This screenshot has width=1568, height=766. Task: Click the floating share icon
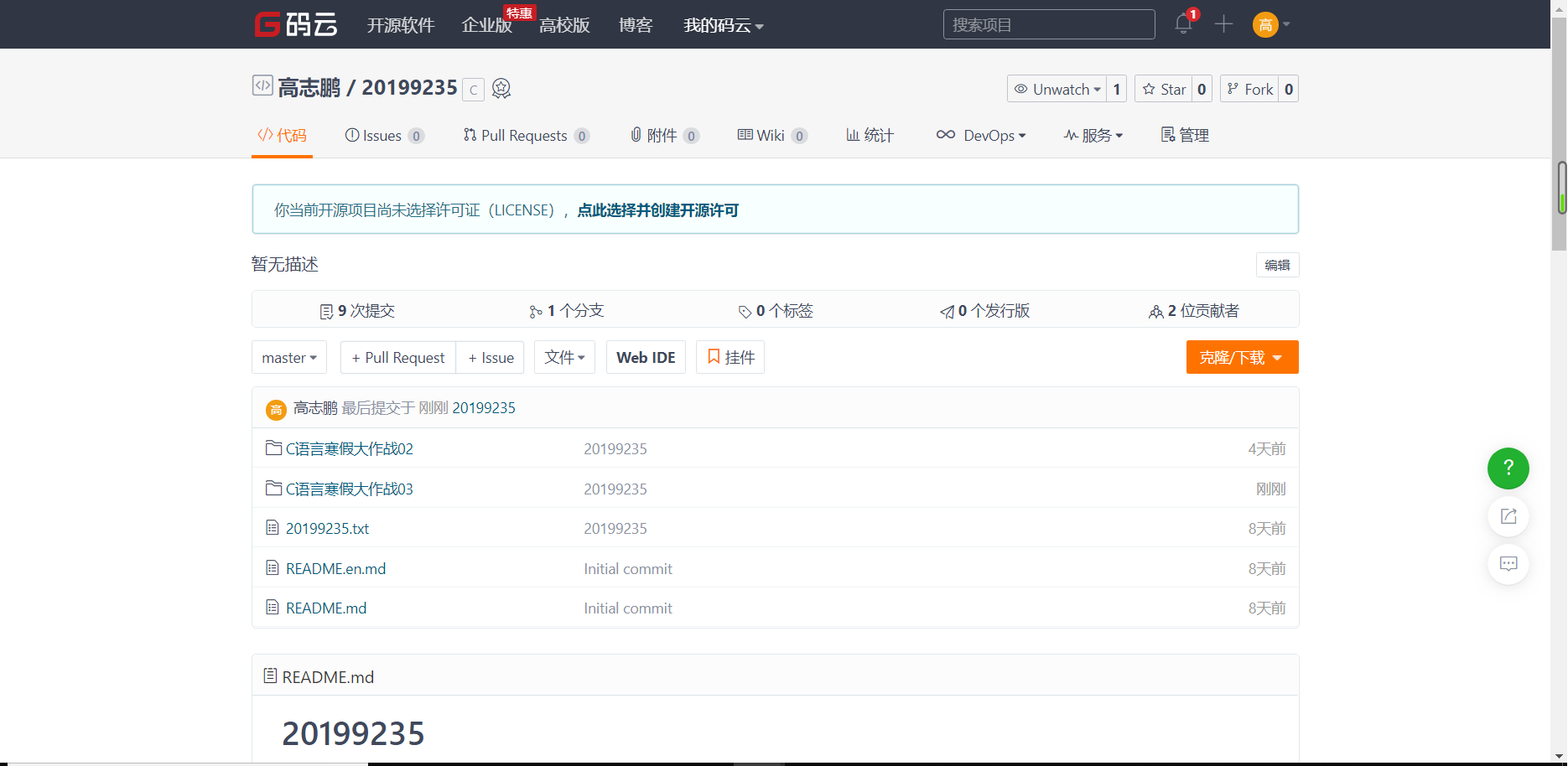coord(1508,516)
